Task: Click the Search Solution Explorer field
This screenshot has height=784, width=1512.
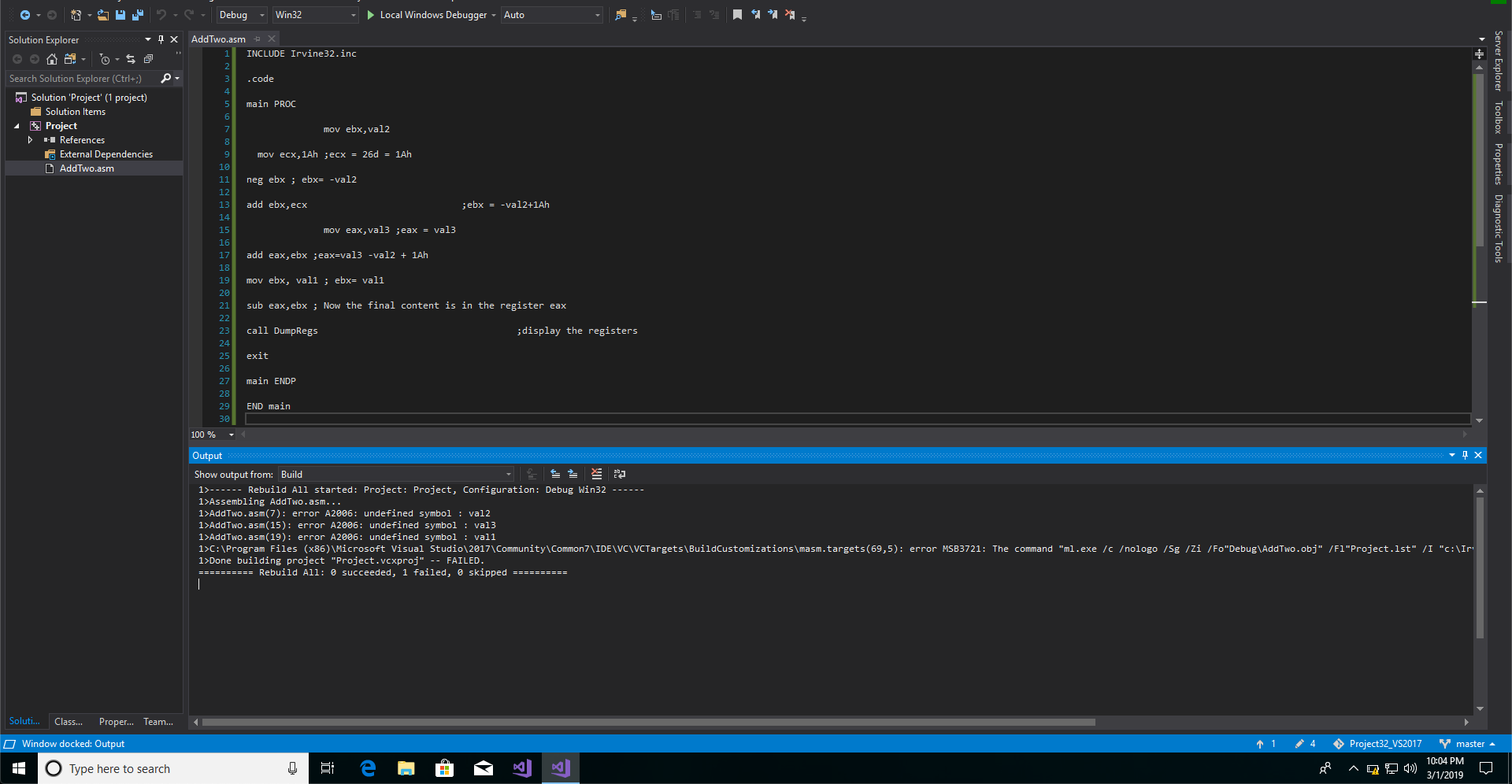Action: (x=83, y=79)
